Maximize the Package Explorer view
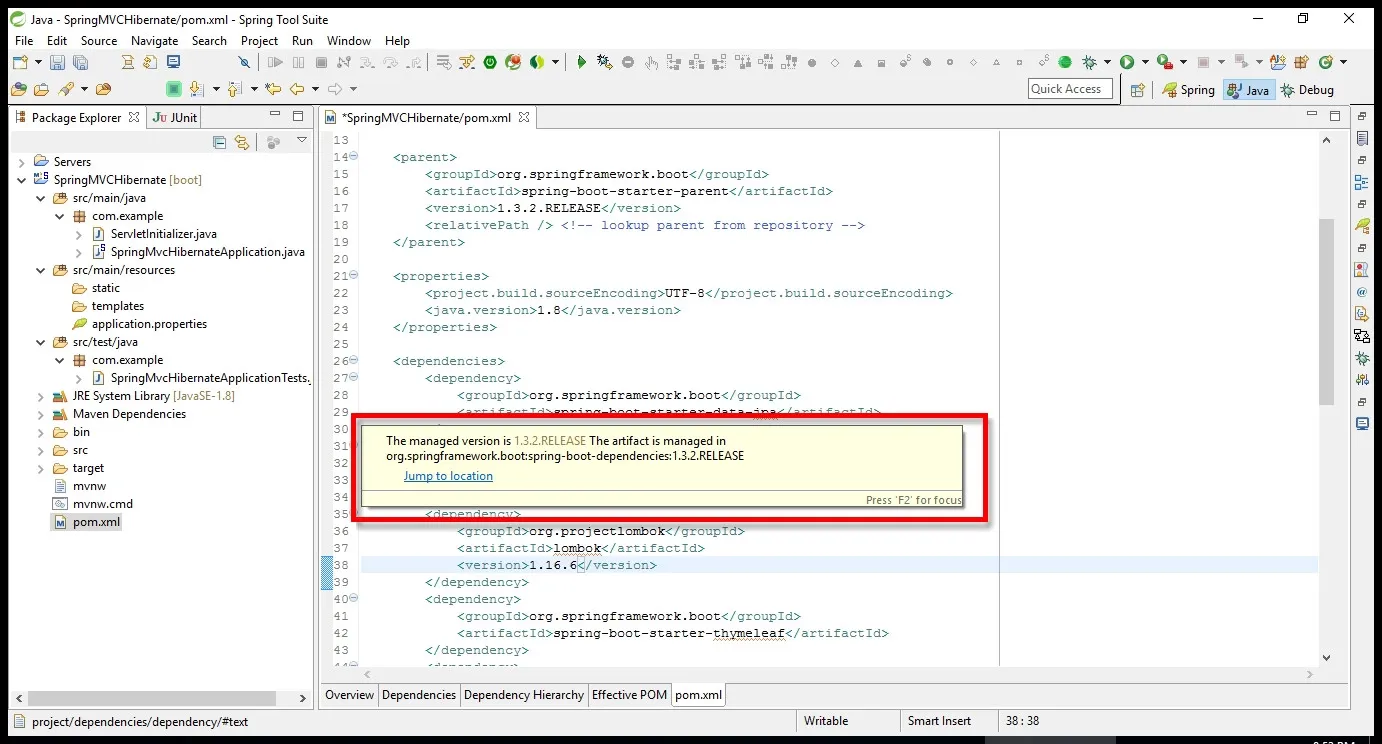 click(x=297, y=116)
